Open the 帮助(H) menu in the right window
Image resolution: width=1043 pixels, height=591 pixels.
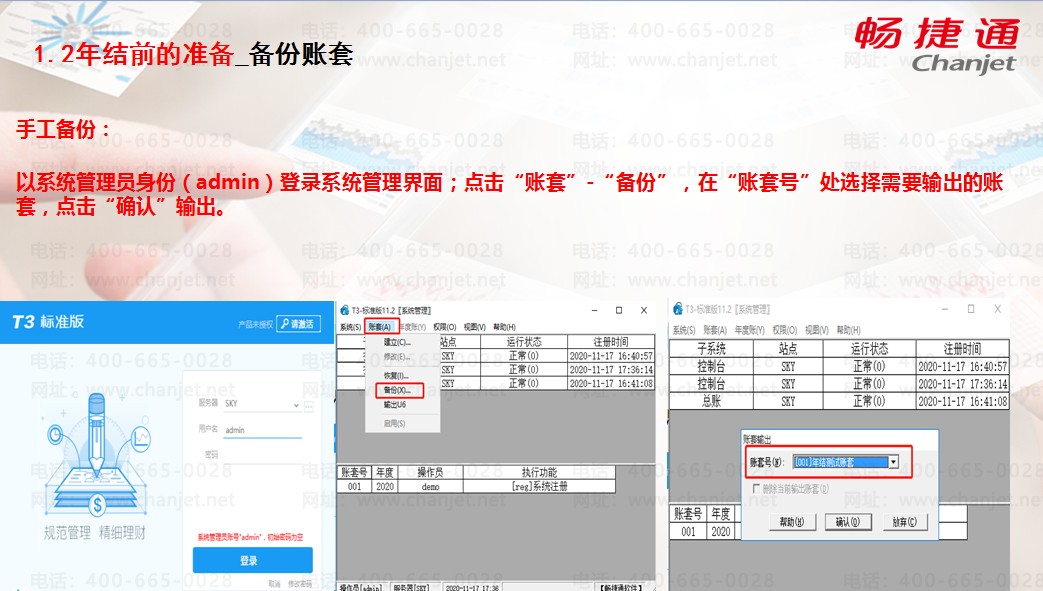click(x=849, y=330)
